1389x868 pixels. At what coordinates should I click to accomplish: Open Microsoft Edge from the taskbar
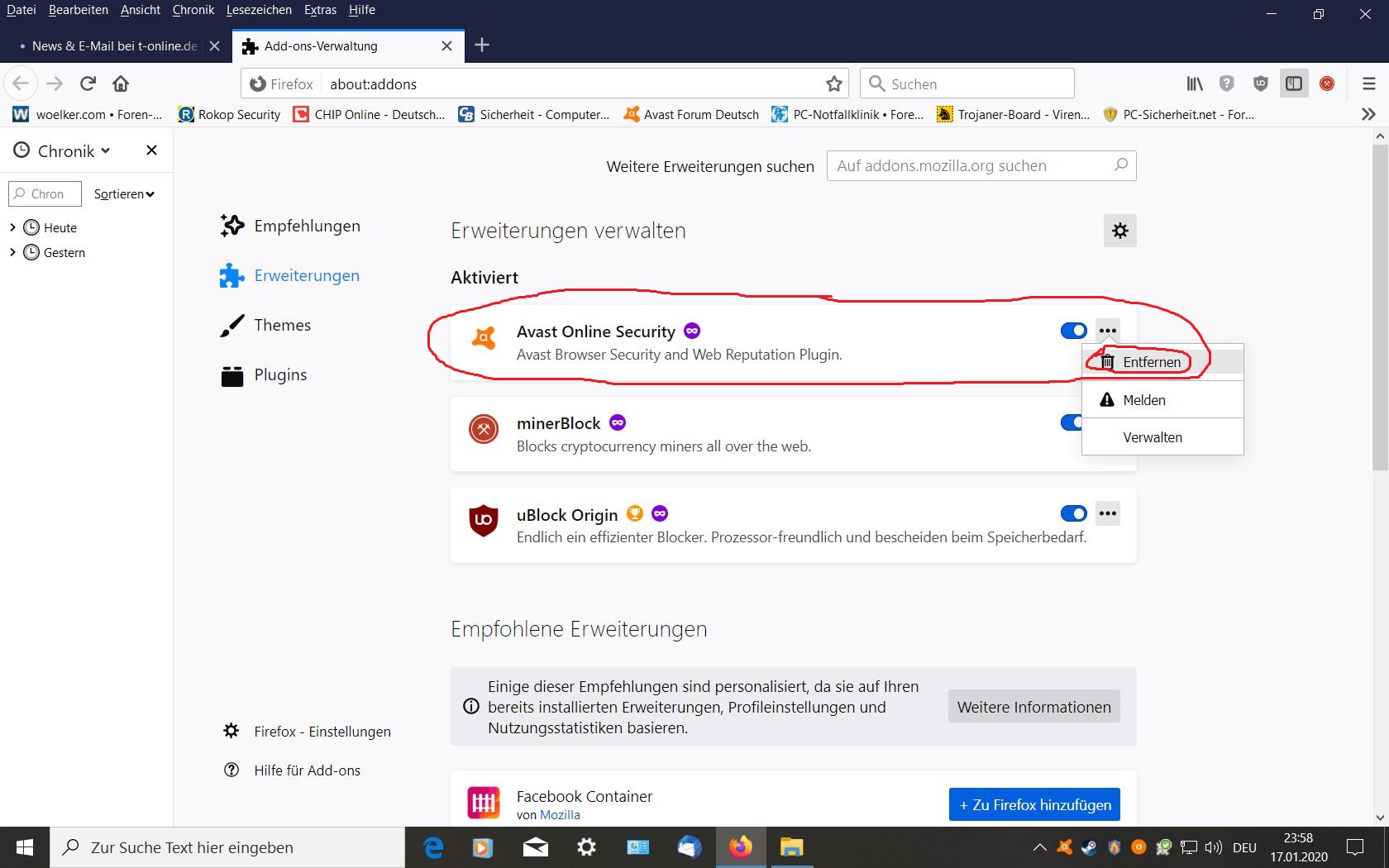point(433,847)
